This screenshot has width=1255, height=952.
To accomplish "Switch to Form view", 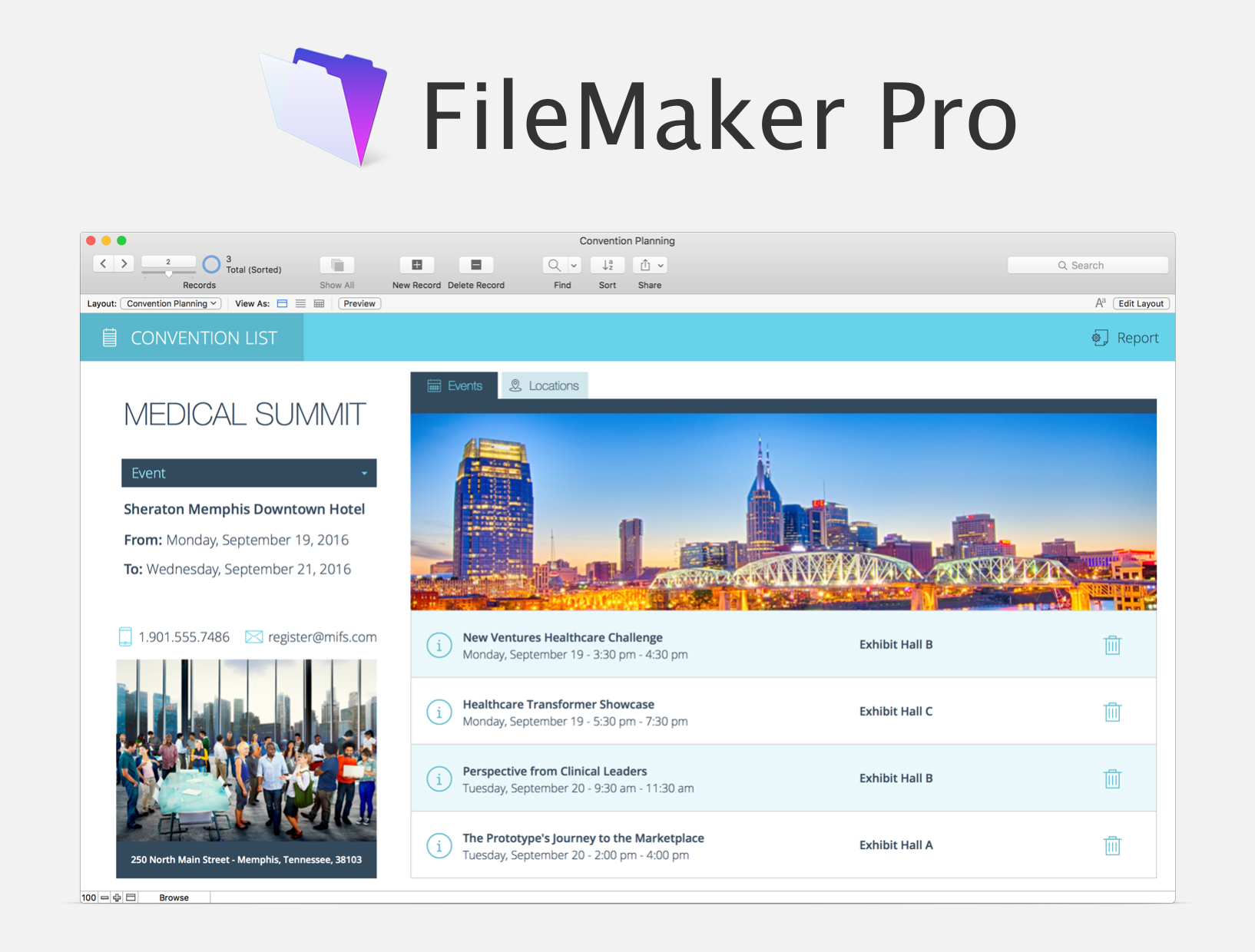I will [x=282, y=304].
